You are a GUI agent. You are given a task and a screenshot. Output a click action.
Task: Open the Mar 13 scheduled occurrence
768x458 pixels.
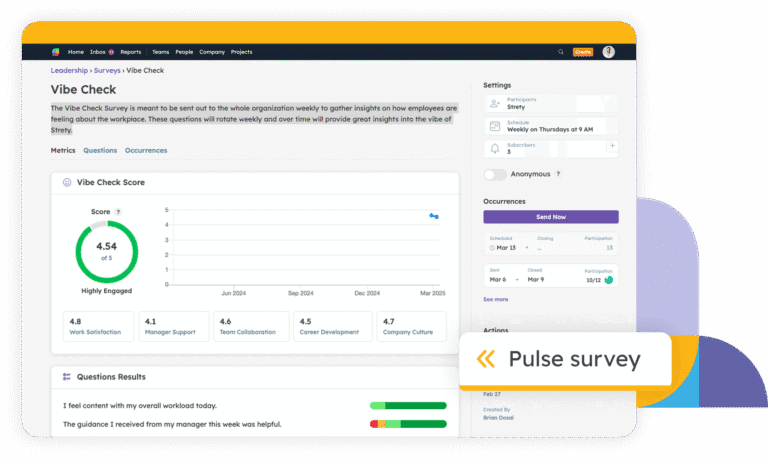tap(551, 243)
